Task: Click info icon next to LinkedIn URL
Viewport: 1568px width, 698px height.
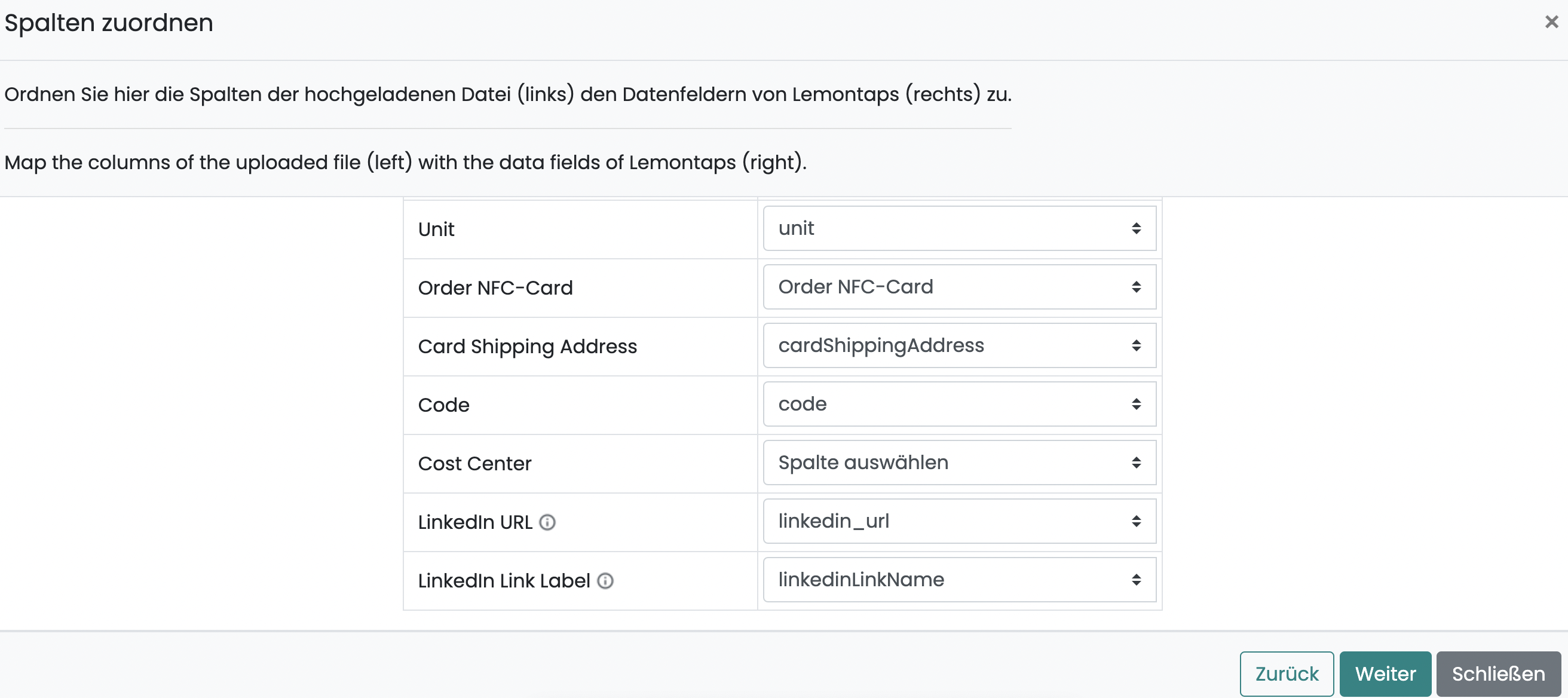Action: click(547, 522)
